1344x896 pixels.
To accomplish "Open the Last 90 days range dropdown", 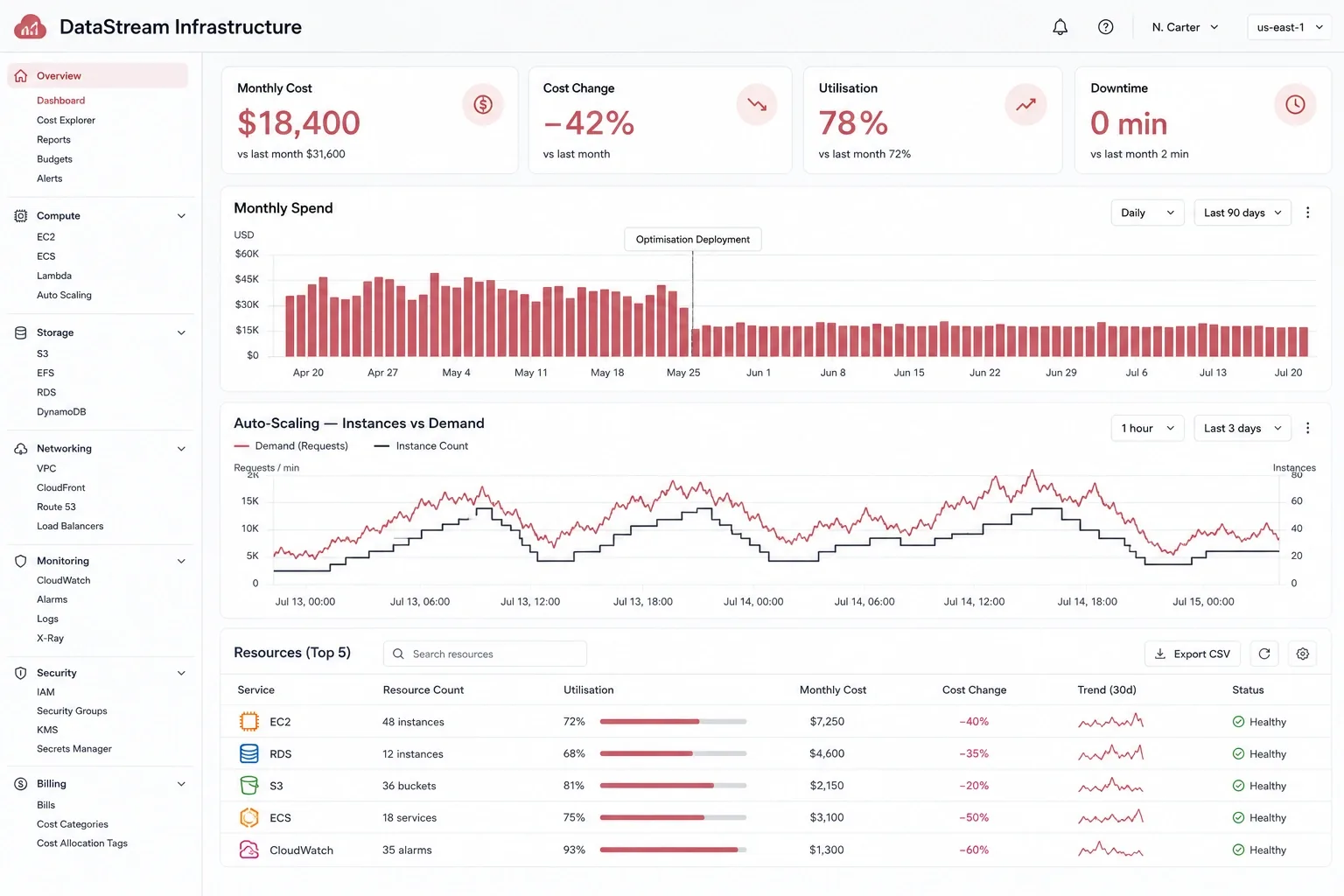I will tap(1242, 213).
